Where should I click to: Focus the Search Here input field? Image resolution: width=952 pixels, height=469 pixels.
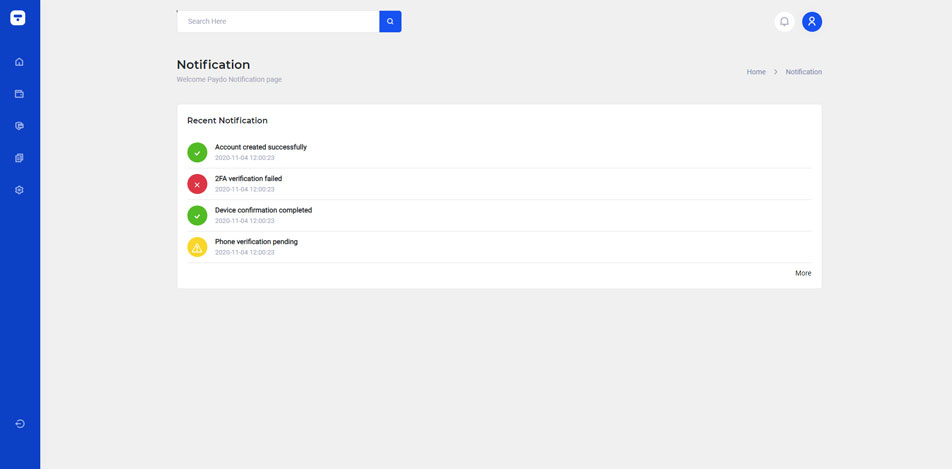tap(278, 21)
